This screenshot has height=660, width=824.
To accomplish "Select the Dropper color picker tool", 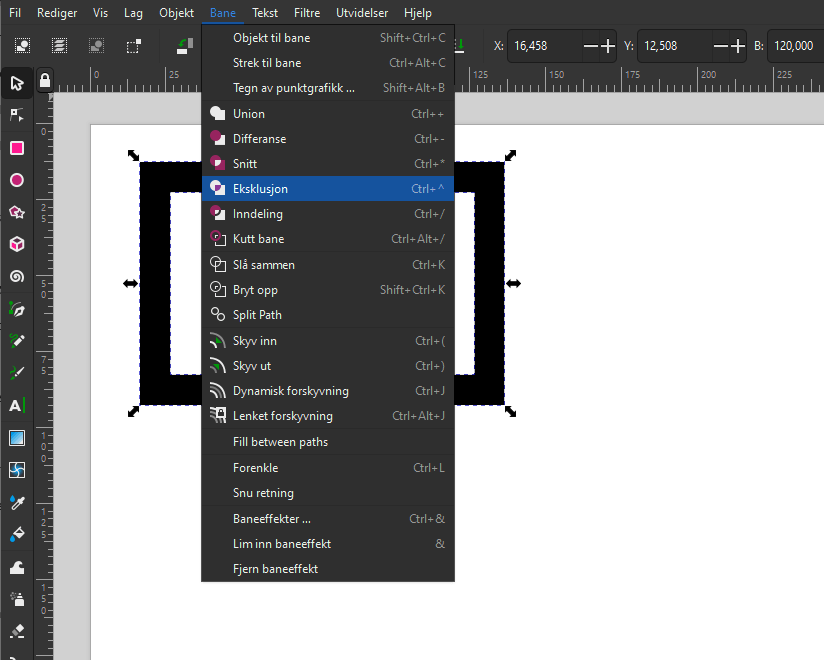I will [17, 501].
